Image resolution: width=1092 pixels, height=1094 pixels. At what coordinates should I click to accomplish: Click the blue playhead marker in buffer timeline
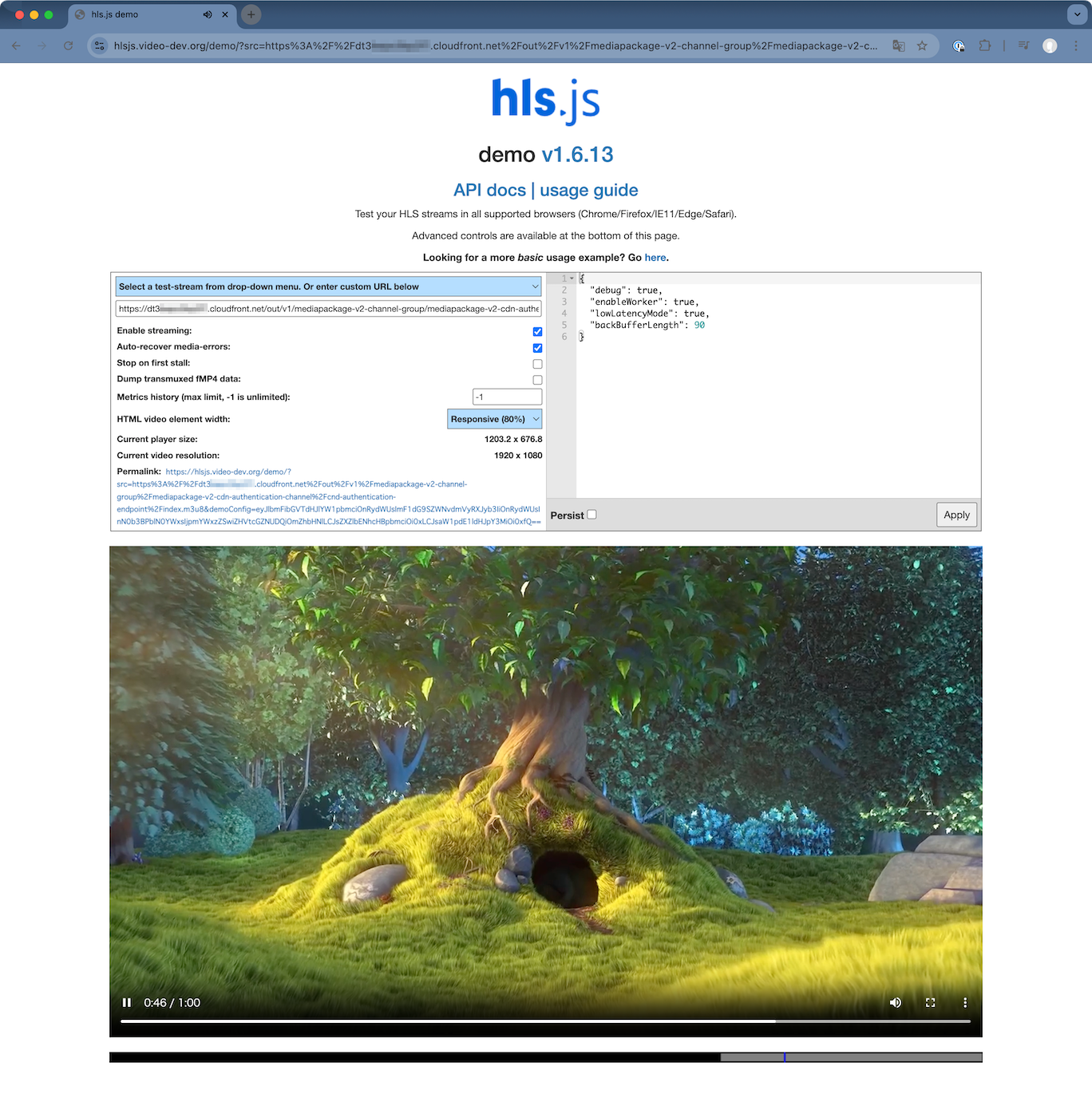(x=785, y=1057)
